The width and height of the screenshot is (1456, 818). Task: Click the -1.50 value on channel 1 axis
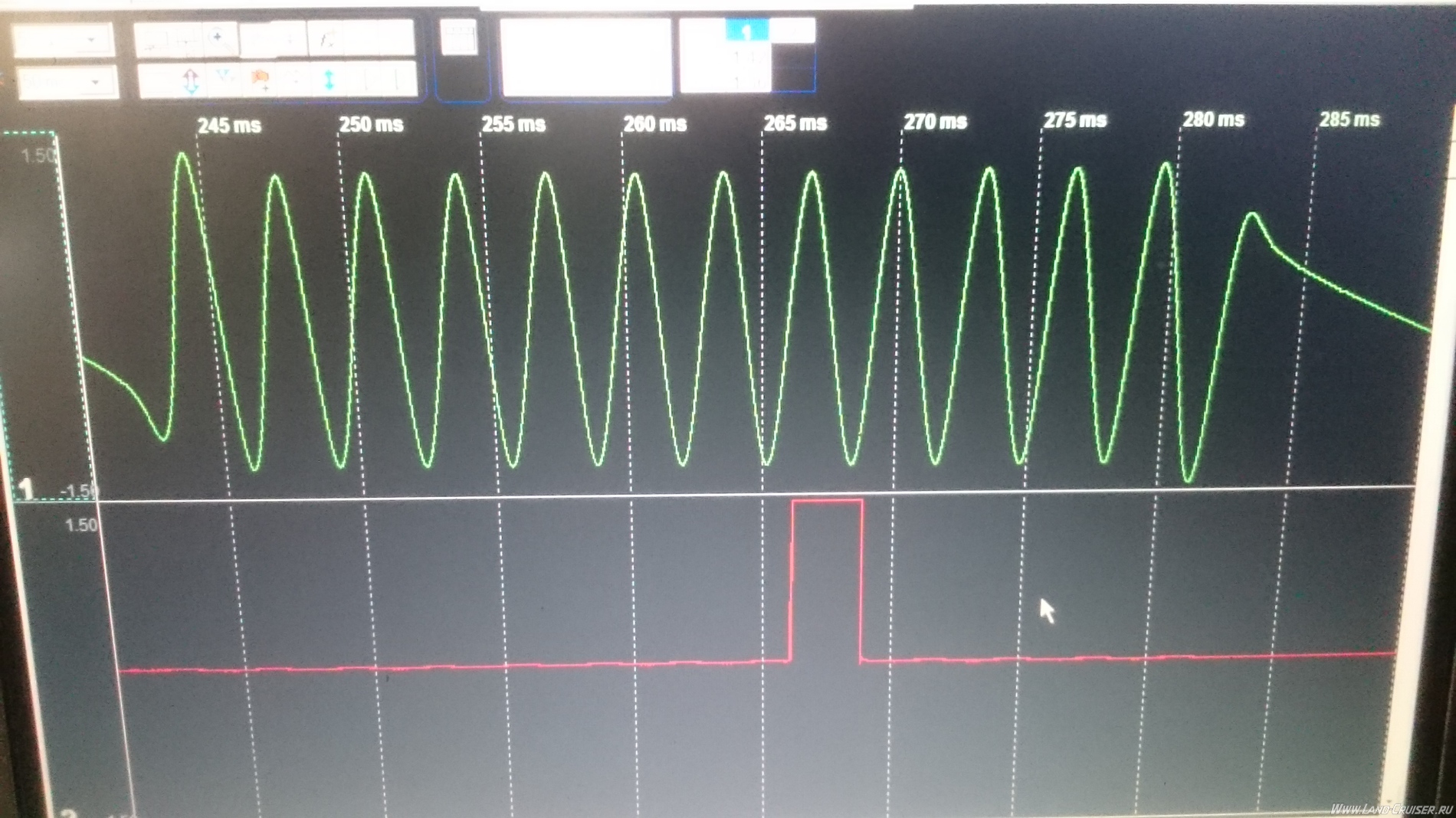pos(79,490)
